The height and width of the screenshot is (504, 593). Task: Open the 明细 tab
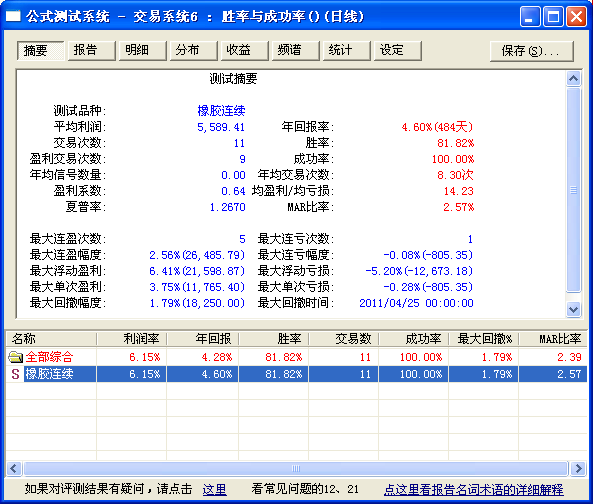143,50
